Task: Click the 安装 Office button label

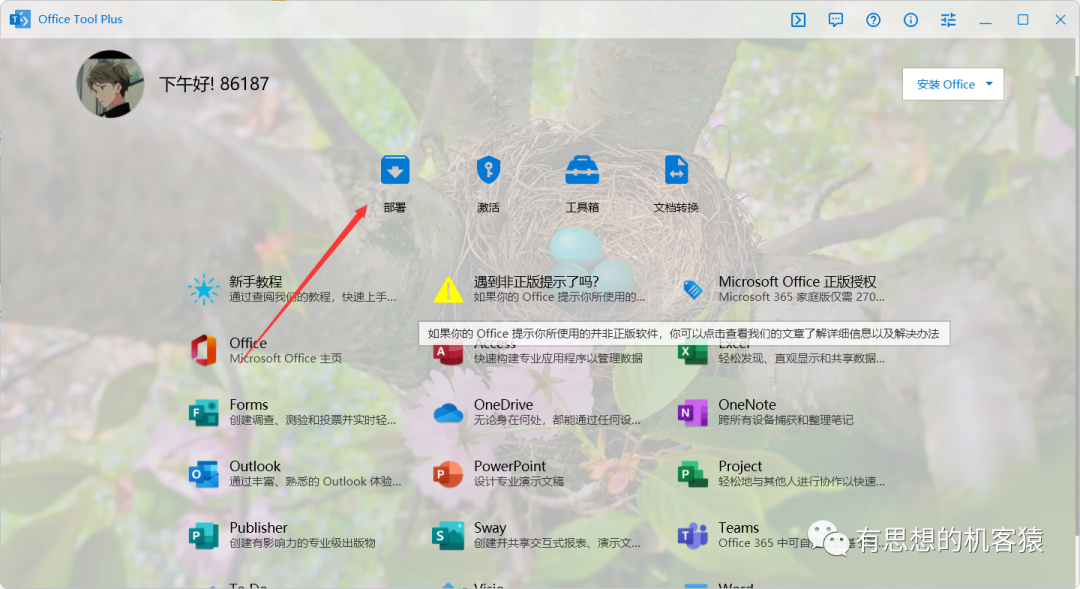Action: click(x=946, y=84)
